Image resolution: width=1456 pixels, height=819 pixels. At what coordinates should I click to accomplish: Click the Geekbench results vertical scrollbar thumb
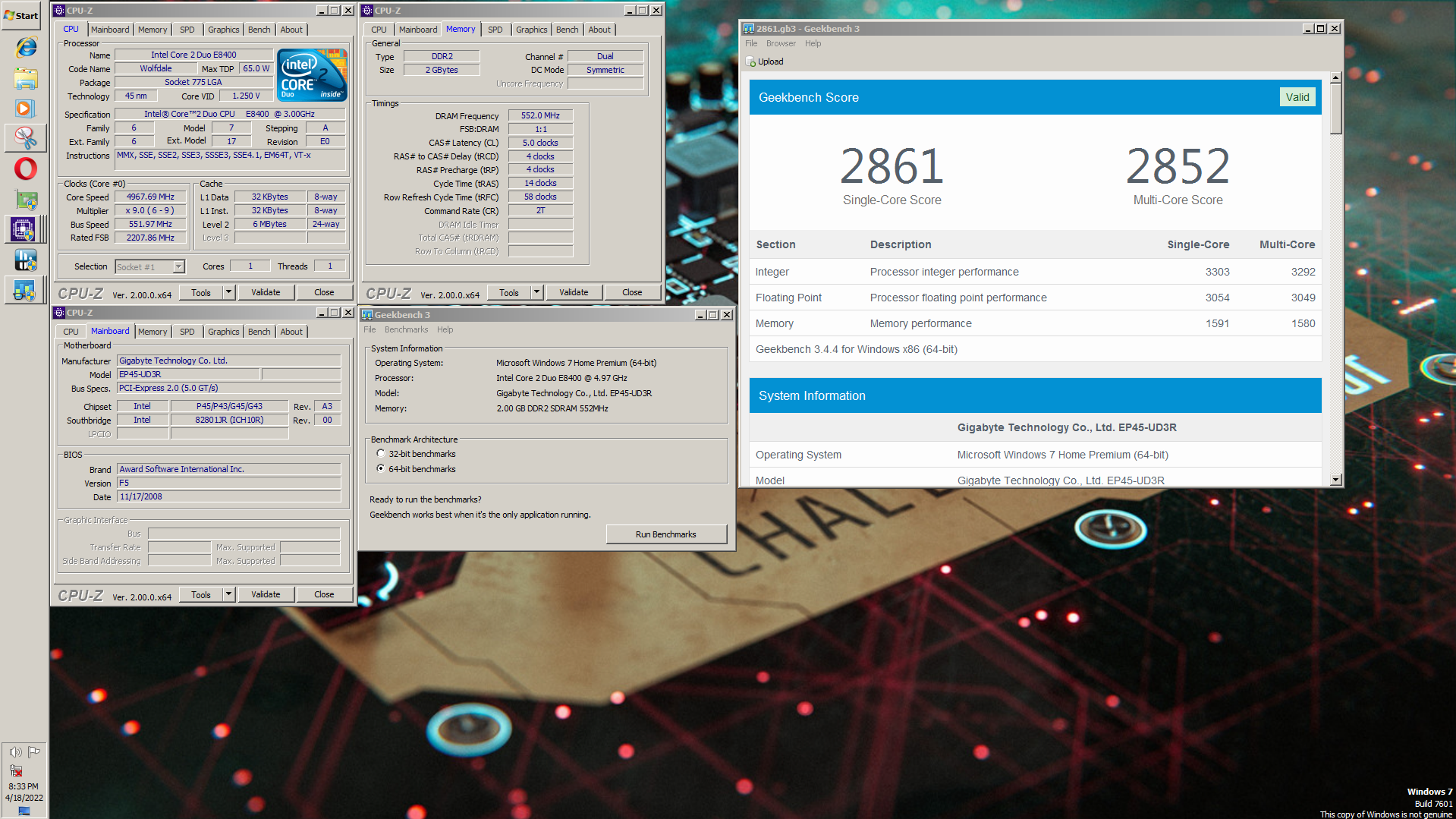pos(1336,109)
